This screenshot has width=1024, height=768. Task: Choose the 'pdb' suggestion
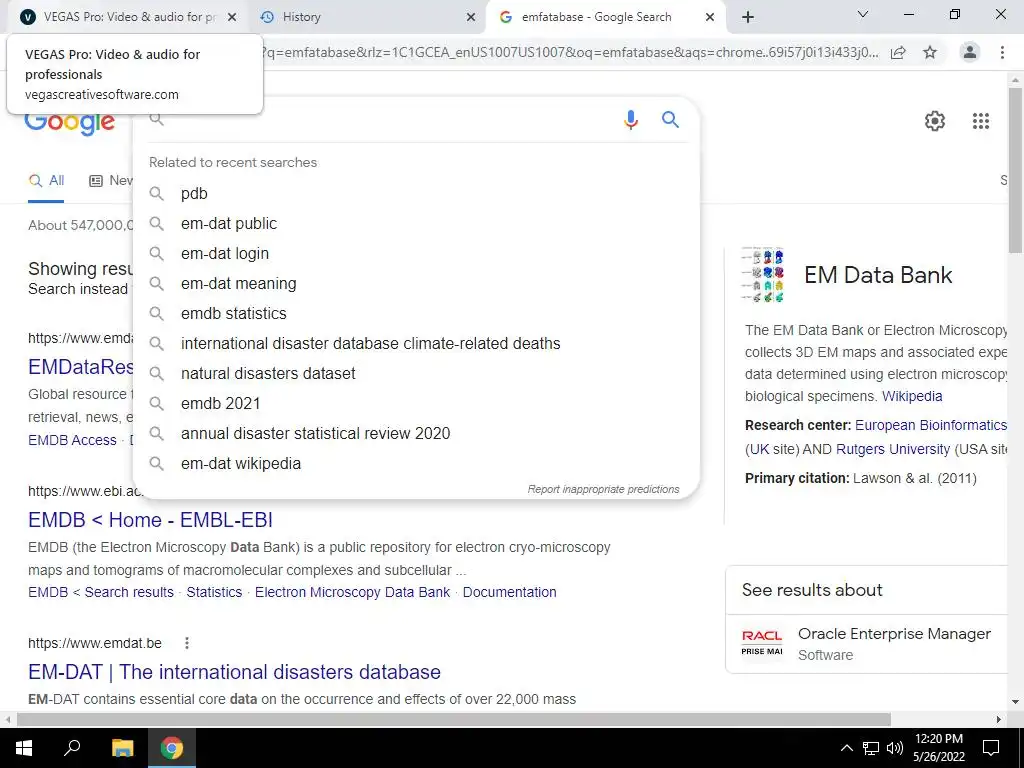[x=416, y=193]
